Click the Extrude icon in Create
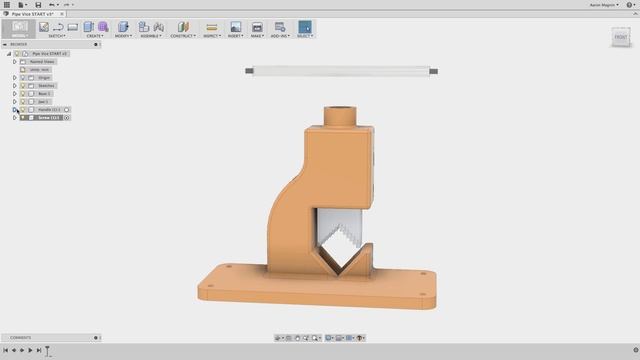This screenshot has height=360, width=640. (x=89, y=27)
